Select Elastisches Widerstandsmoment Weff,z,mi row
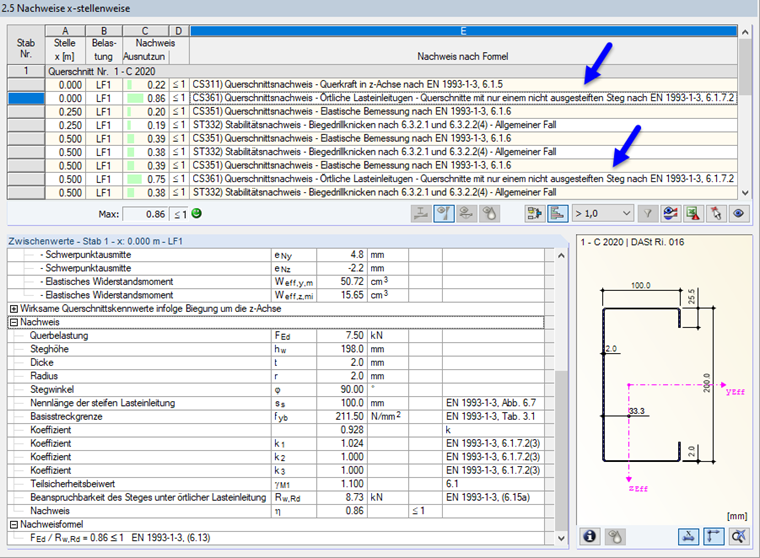The height and width of the screenshot is (558, 760). (x=276, y=295)
